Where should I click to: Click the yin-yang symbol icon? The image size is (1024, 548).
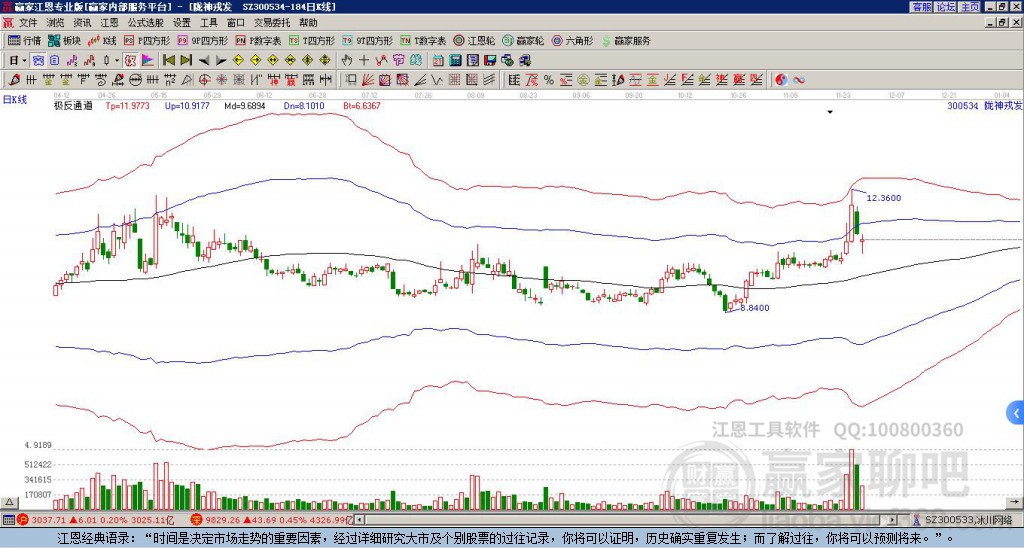[x=781, y=80]
